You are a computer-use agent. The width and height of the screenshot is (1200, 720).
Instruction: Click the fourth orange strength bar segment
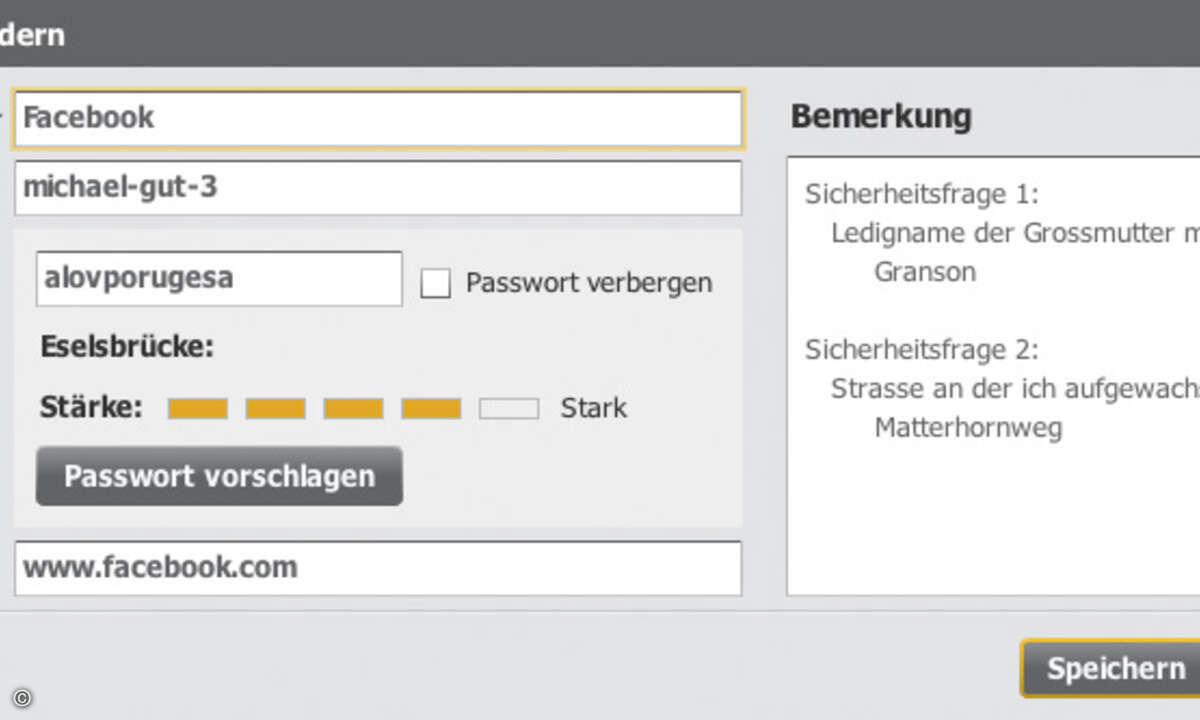coord(431,408)
